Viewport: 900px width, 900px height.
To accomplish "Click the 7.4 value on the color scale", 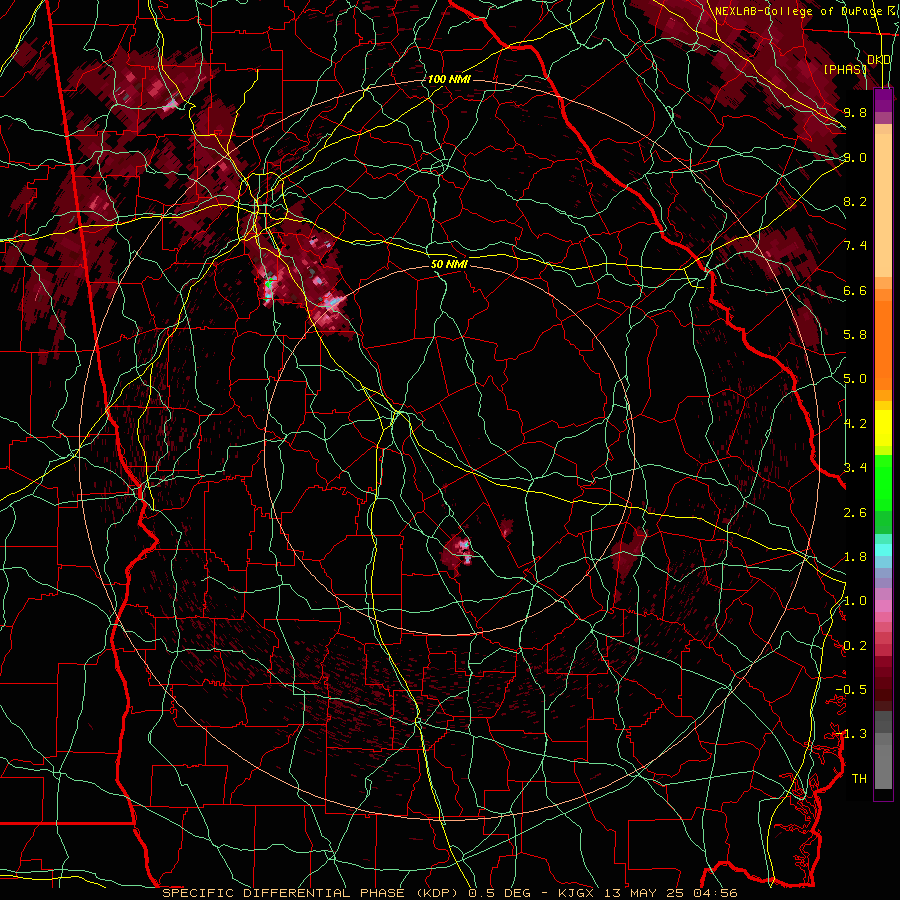I will click(x=855, y=246).
